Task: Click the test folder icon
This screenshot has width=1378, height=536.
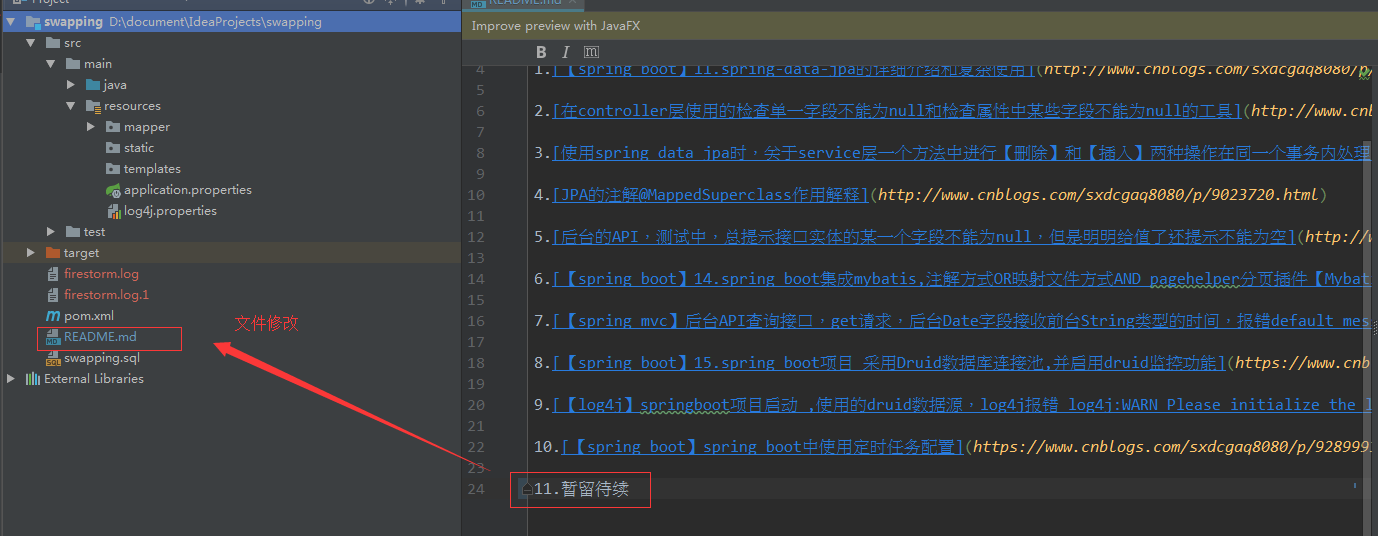Action: coord(73,232)
